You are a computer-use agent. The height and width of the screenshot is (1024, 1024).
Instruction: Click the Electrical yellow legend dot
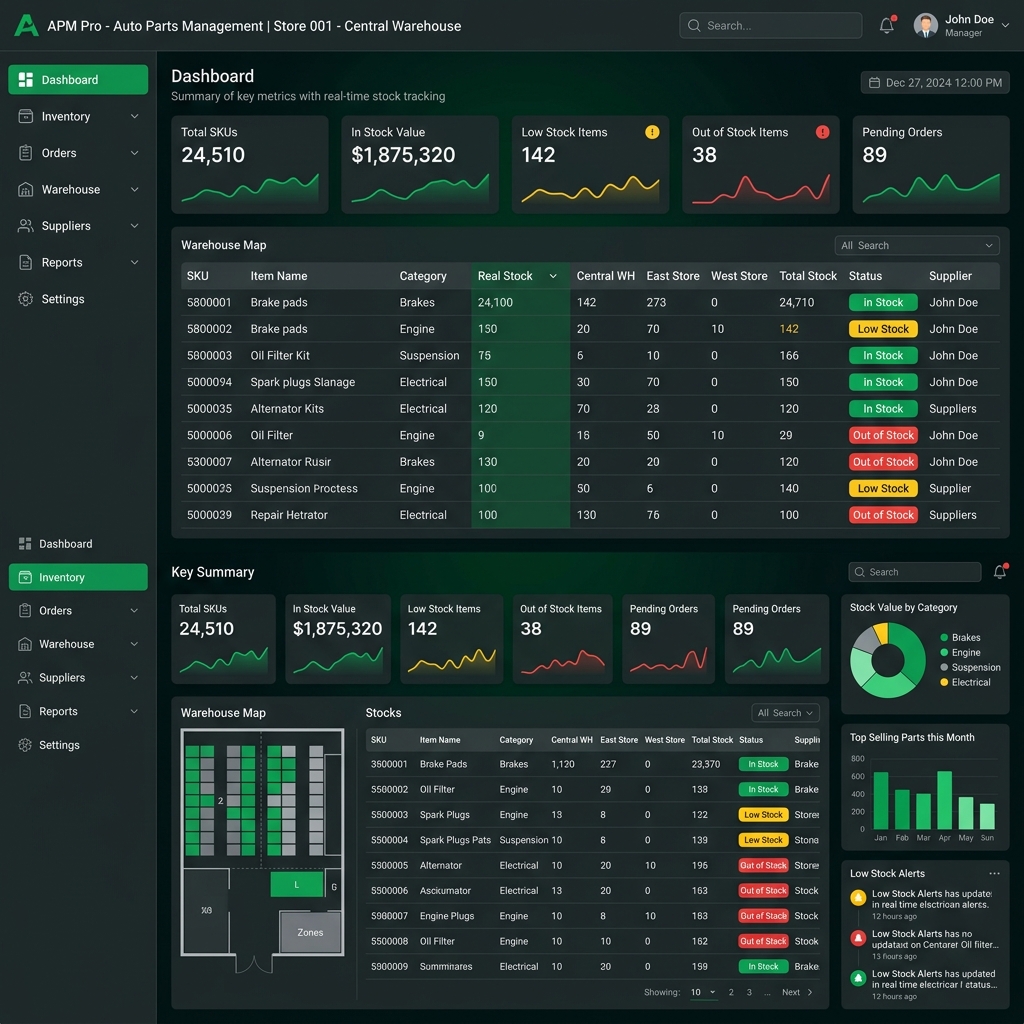coord(944,682)
